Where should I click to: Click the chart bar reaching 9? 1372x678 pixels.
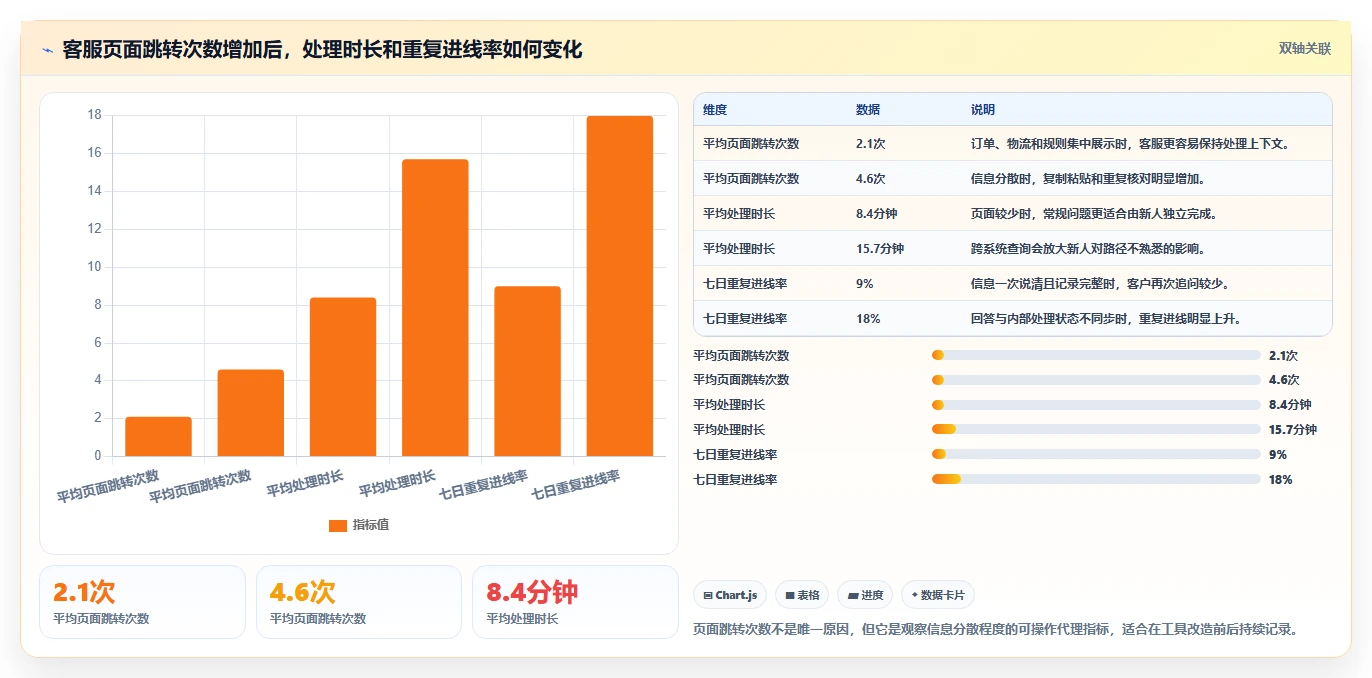click(528, 371)
